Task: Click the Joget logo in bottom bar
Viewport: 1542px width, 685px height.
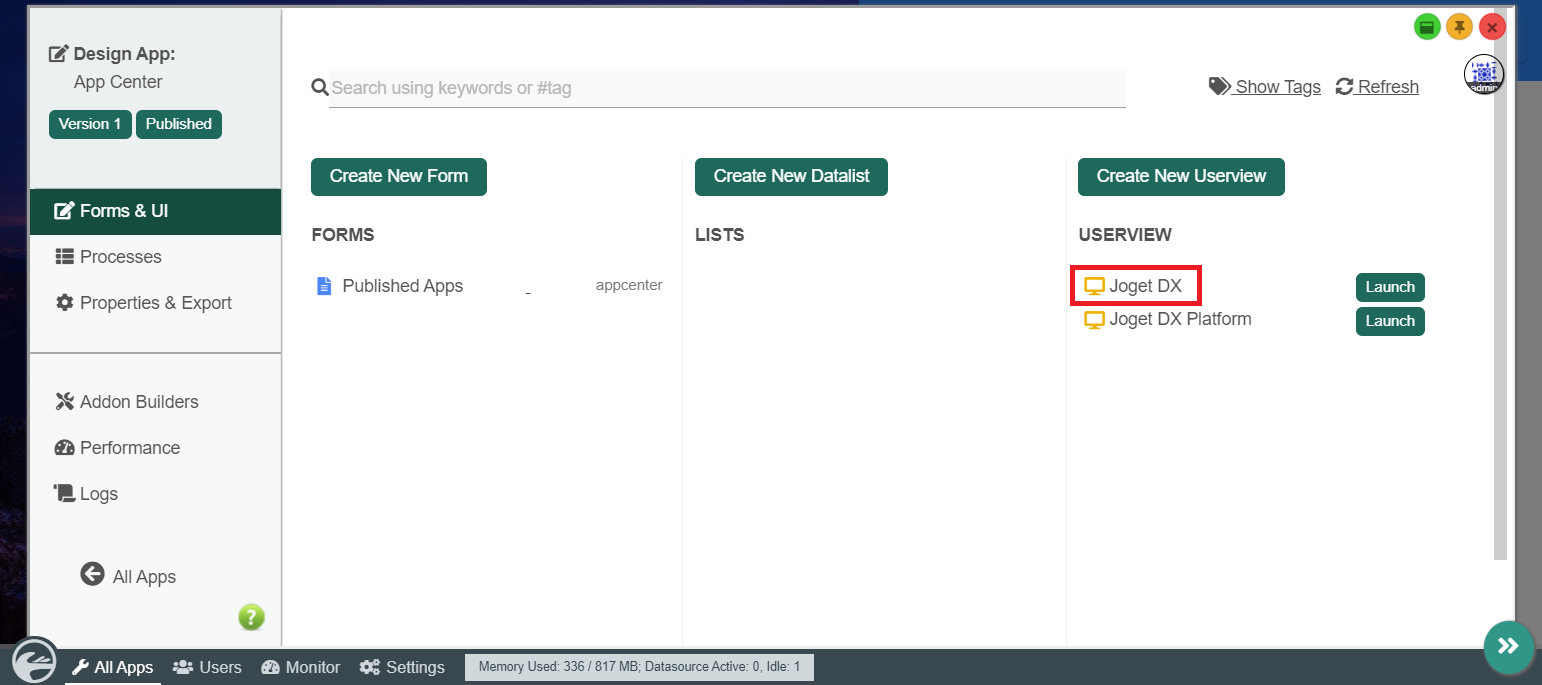Action: [36, 660]
